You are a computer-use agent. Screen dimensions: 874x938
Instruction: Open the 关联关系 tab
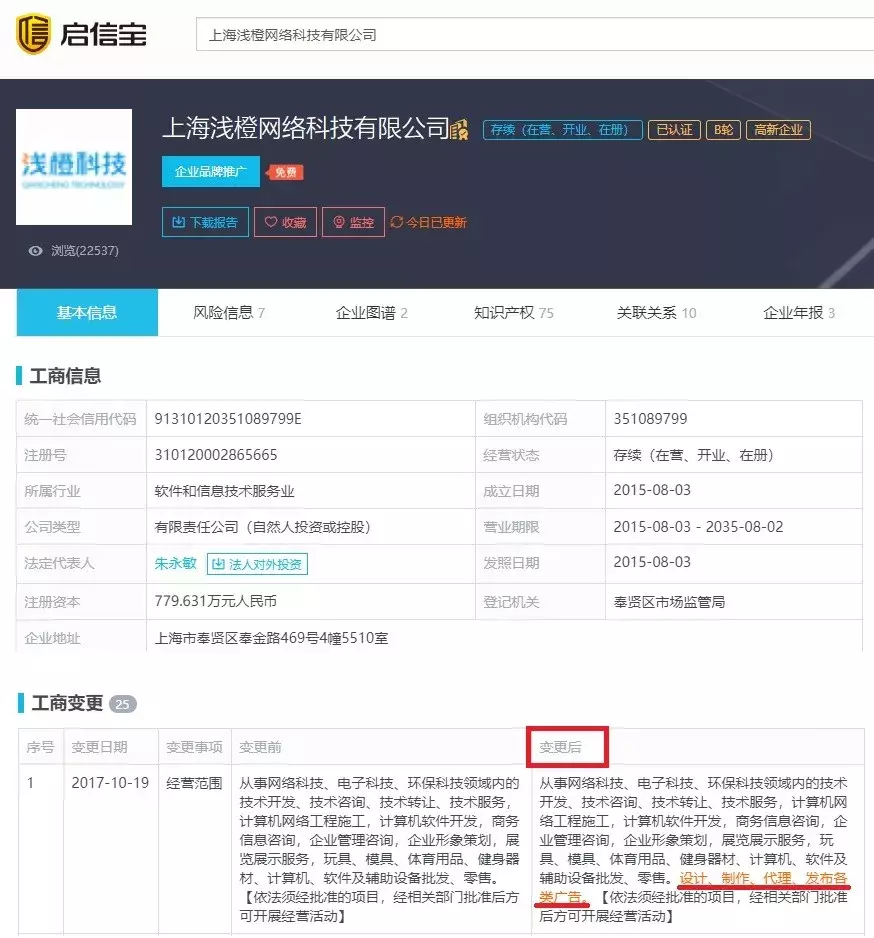pyautogui.click(x=656, y=312)
